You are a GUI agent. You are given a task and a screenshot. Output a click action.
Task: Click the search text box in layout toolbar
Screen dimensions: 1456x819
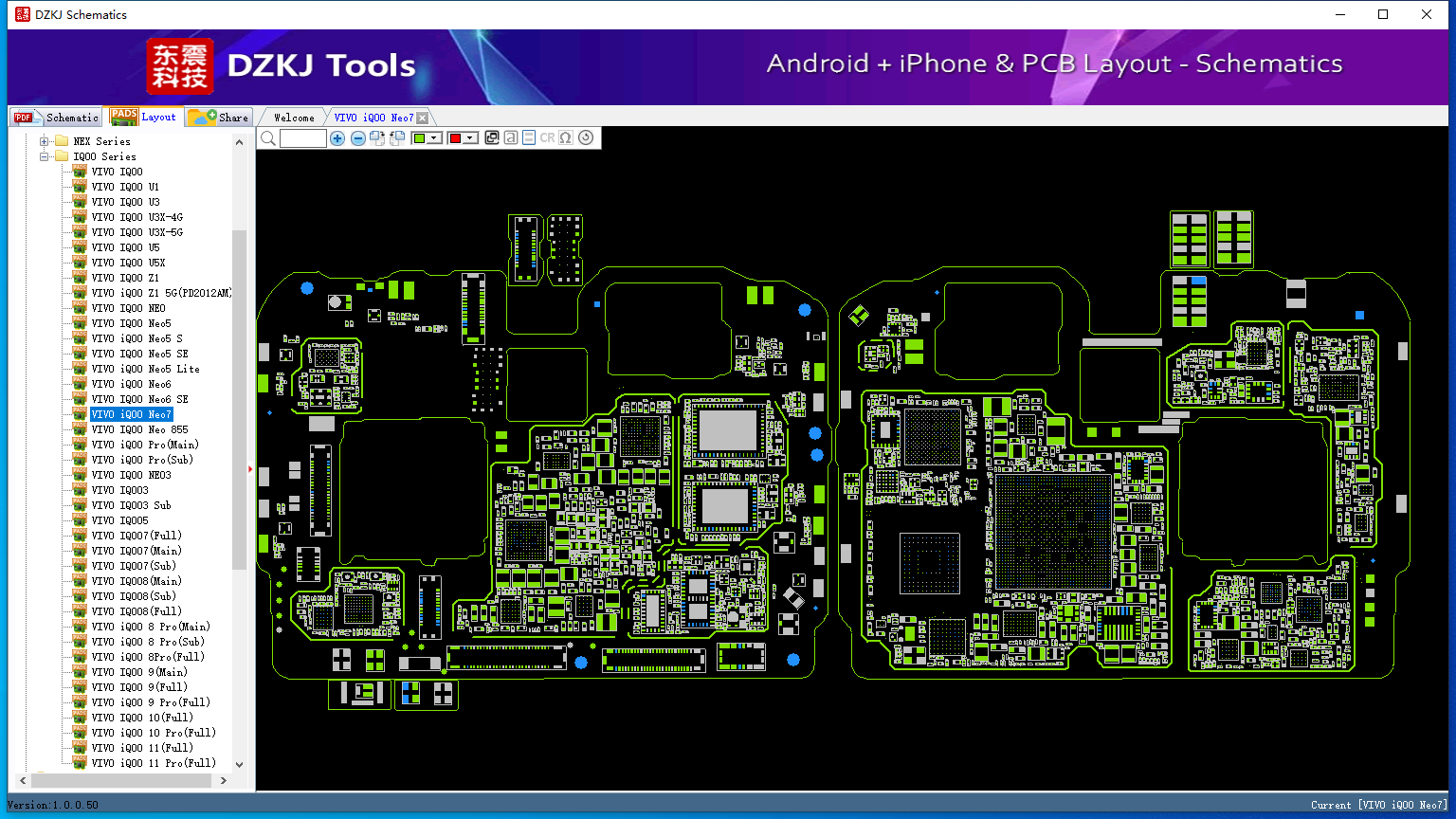303,138
